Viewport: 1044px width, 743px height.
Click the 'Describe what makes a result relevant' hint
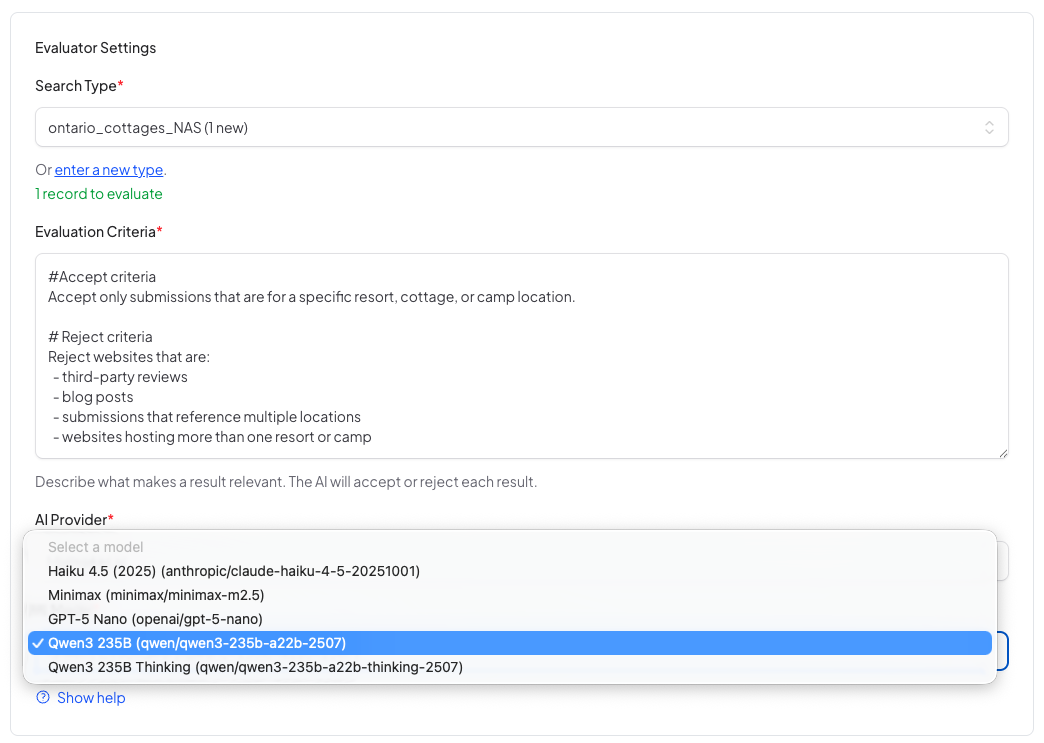(286, 481)
